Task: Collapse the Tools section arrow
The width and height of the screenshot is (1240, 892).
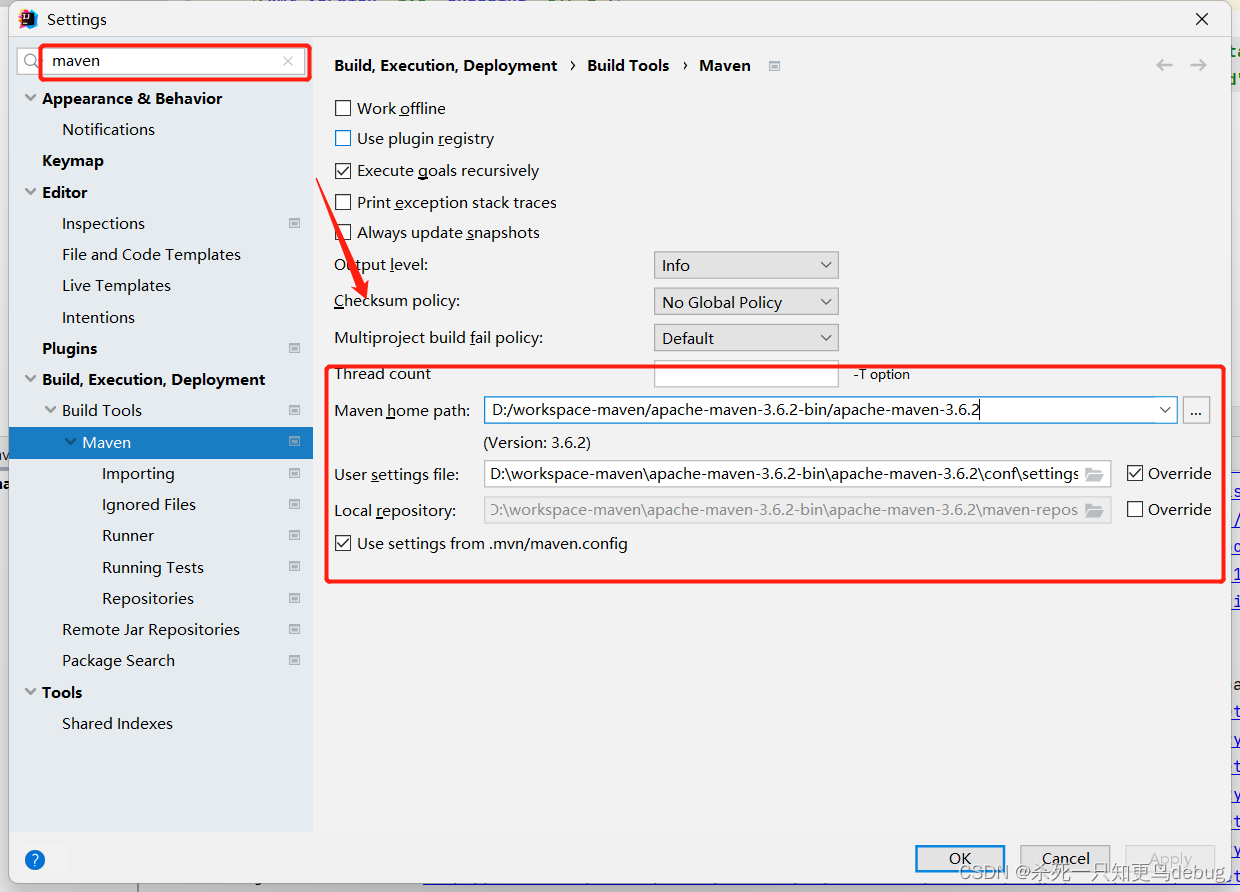Action: 30,692
